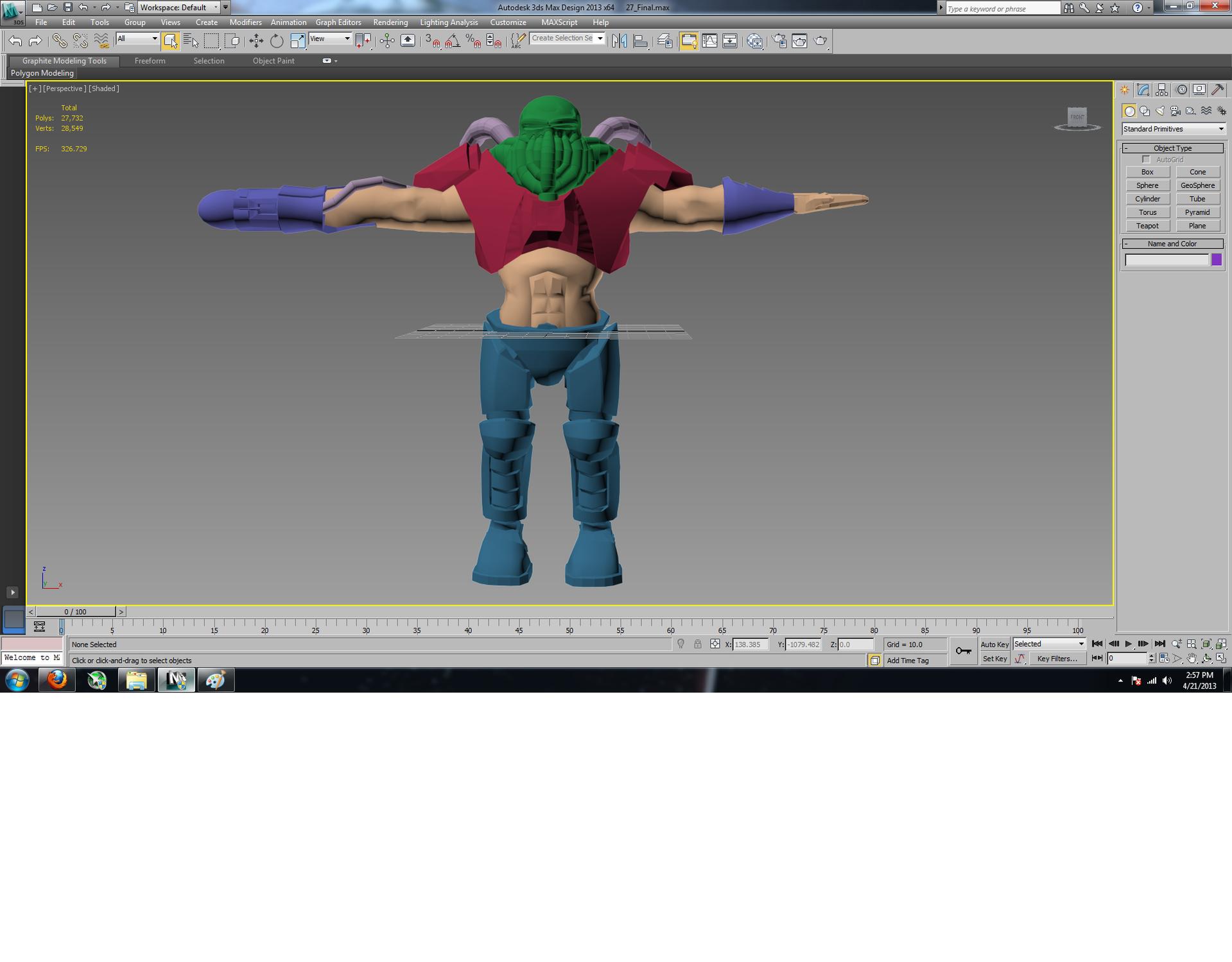Create a Teapot primitive button
The height and width of the screenshot is (962, 1232).
click(1147, 226)
